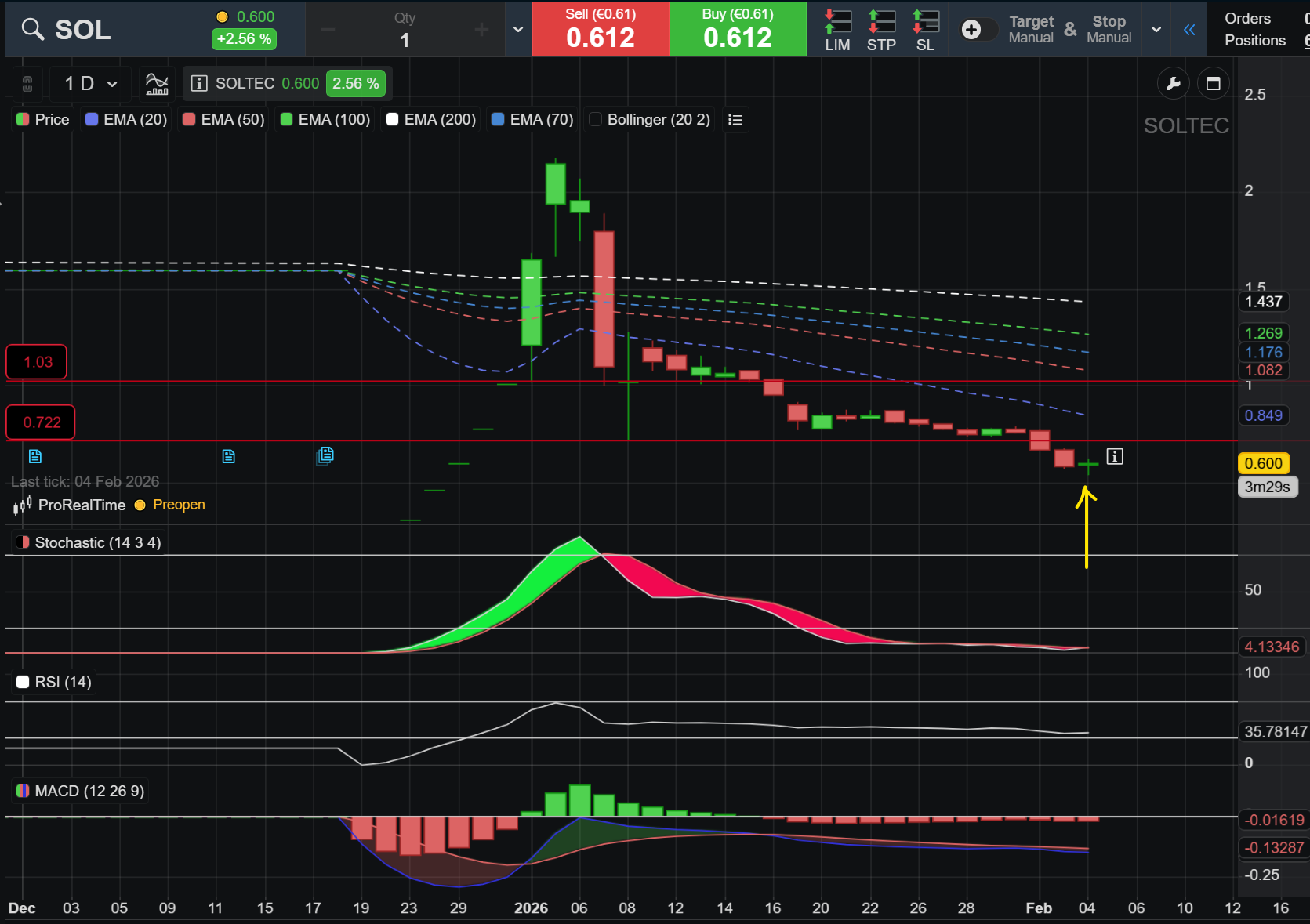This screenshot has height=924, width=1310.
Task: Open the 1 D timeframe dropdown
Action: coord(90,84)
